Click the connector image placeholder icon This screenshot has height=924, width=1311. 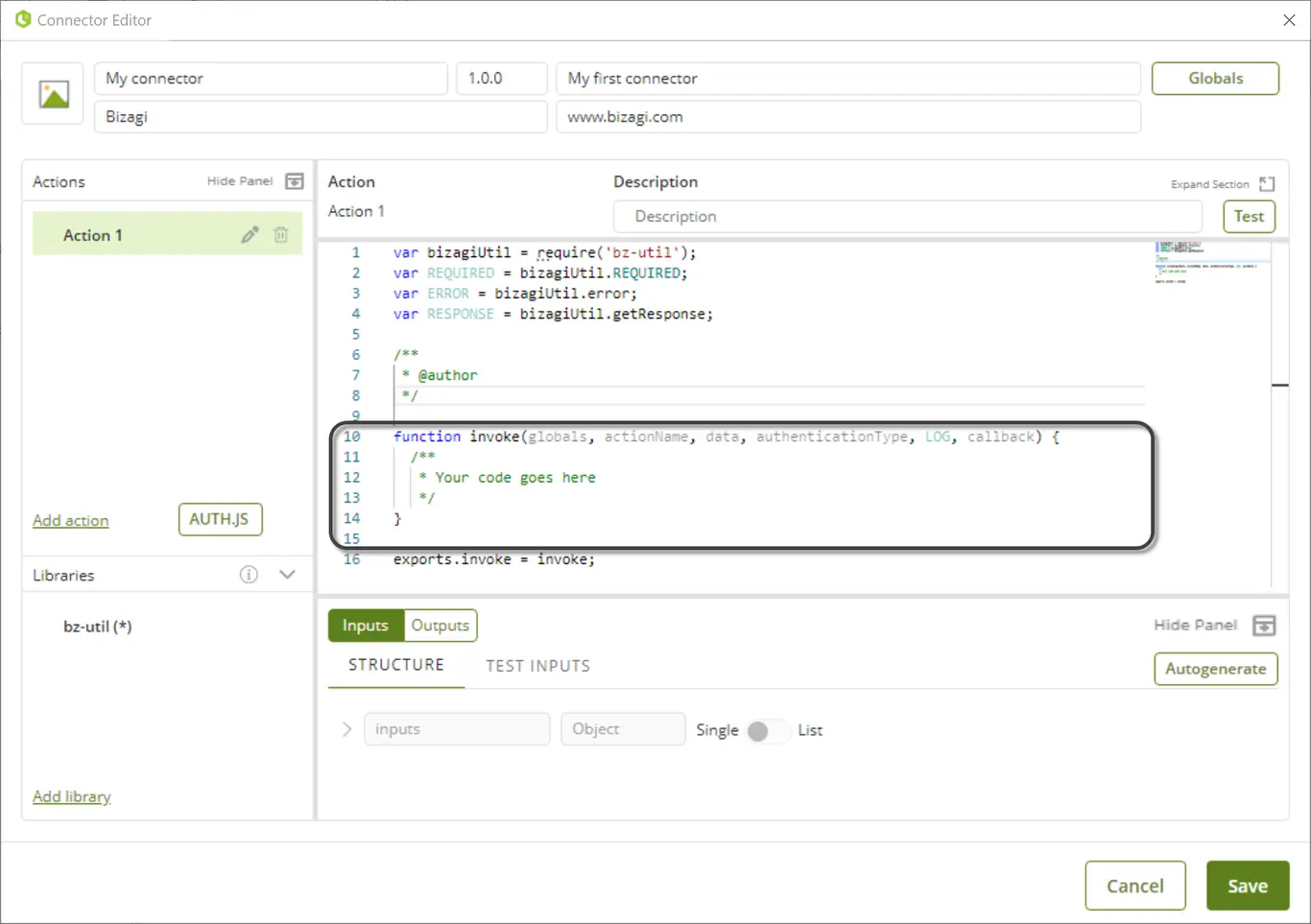click(54, 94)
